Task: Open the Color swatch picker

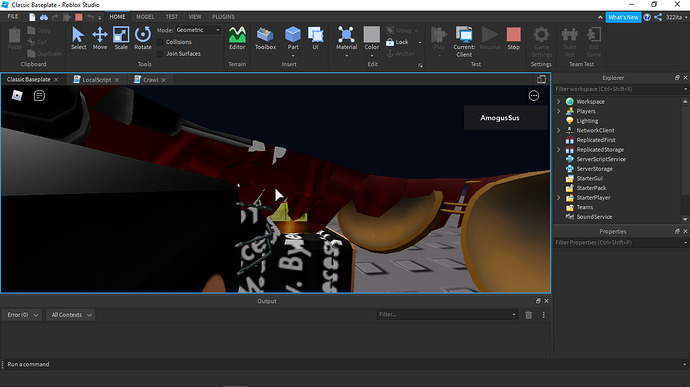Action: click(371, 38)
